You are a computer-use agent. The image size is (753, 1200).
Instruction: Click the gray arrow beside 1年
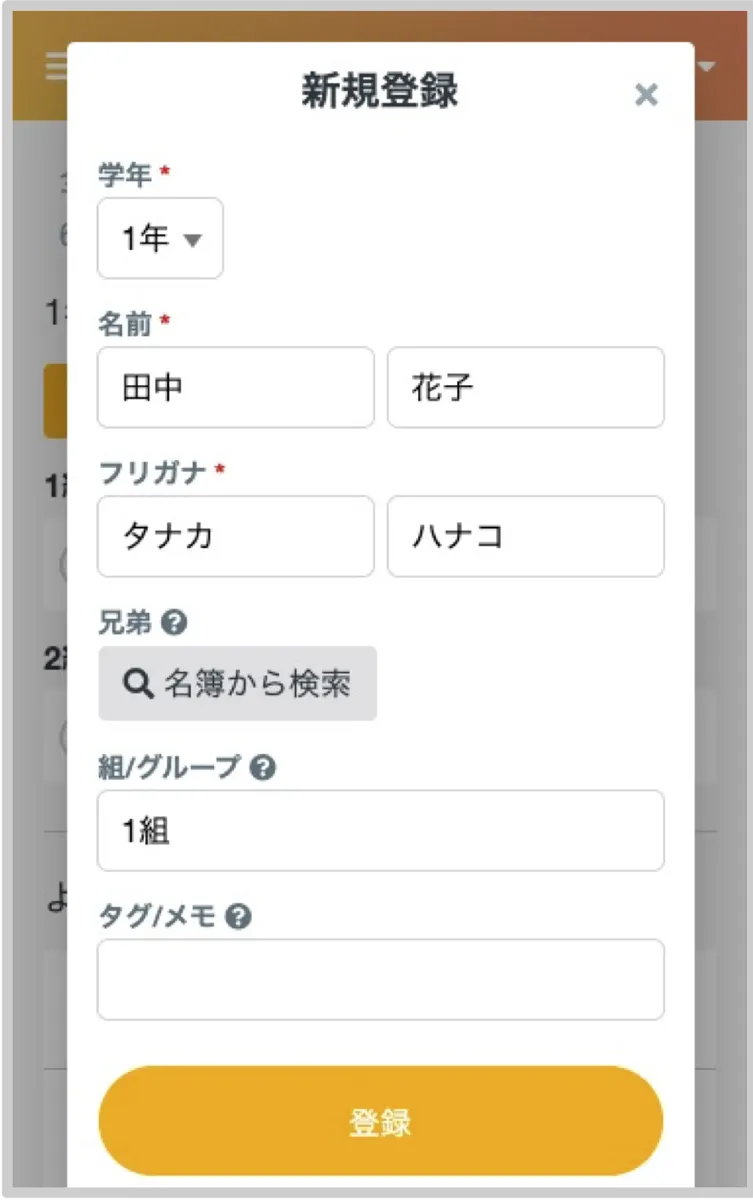pyautogui.click(x=193, y=240)
